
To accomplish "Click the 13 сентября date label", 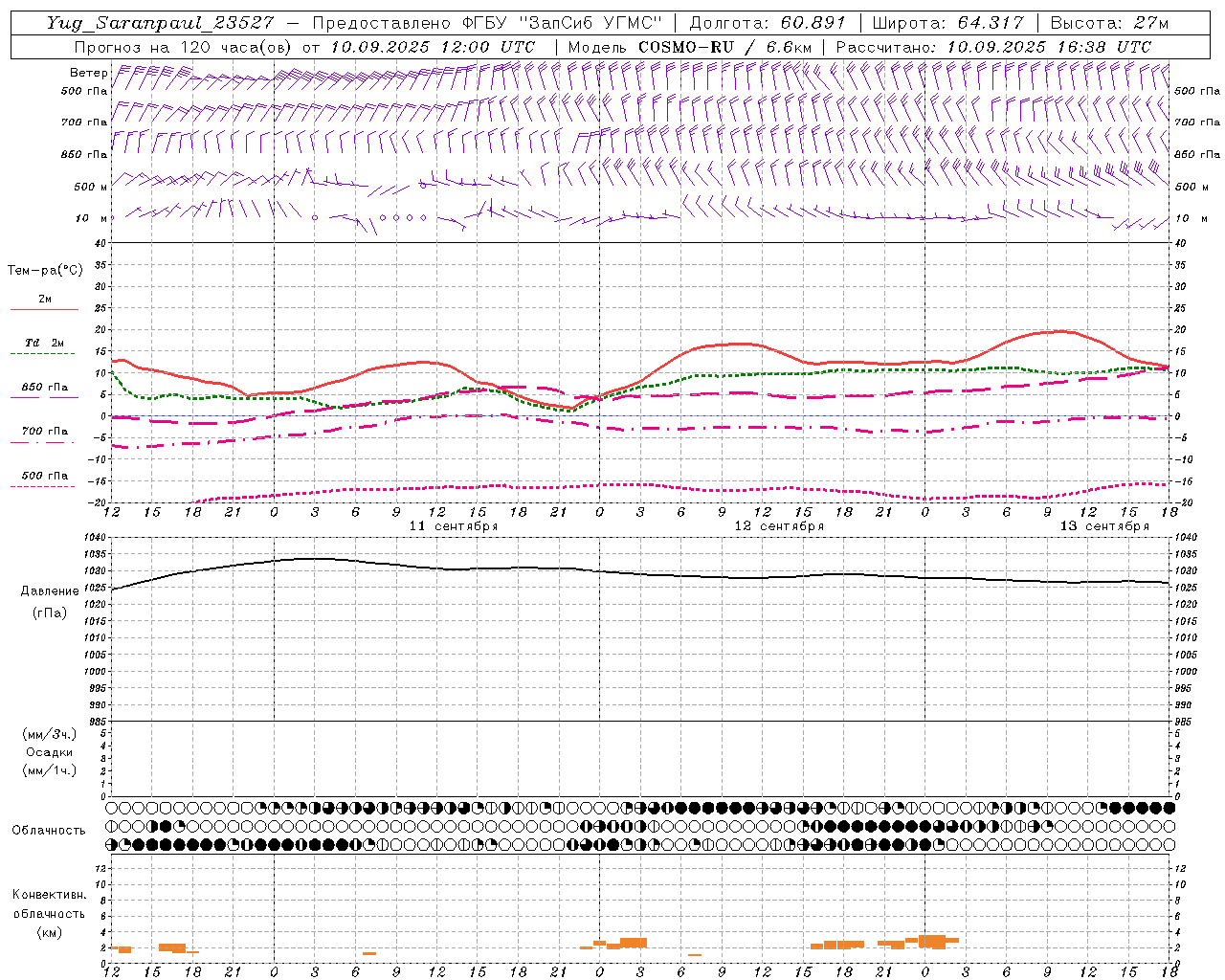I will [x=1104, y=526].
